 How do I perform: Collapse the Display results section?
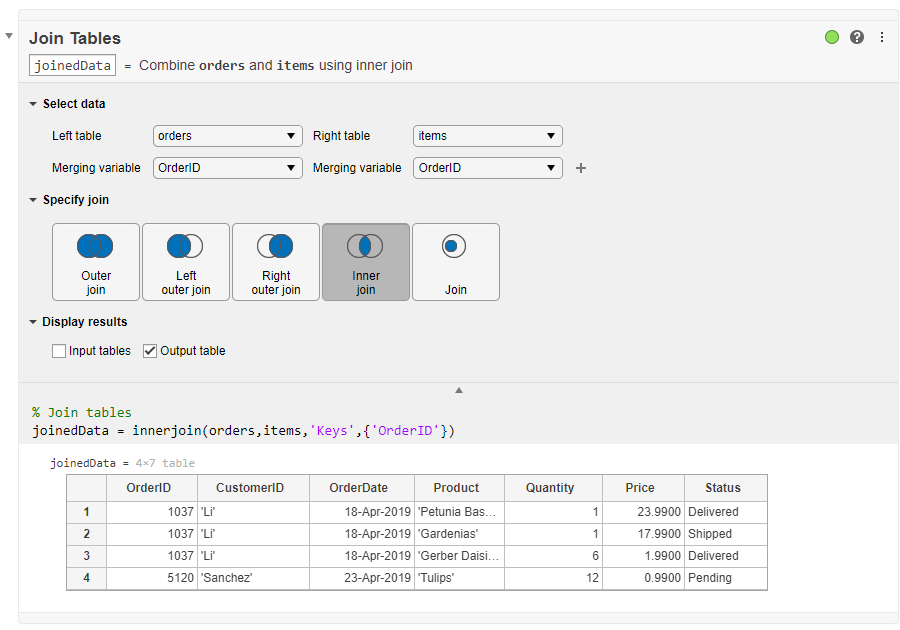(x=33, y=322)
